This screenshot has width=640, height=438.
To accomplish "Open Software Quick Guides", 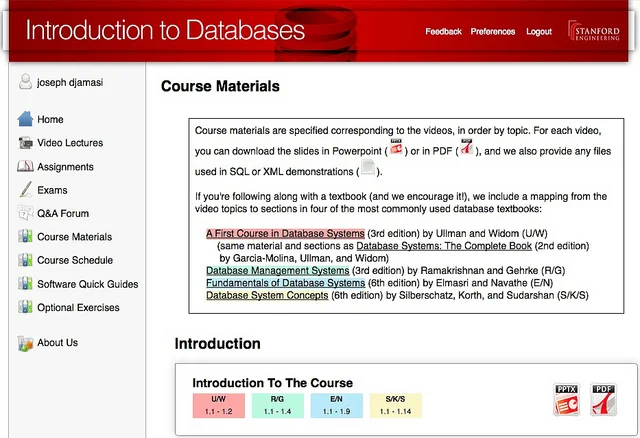I will coord(88,284).
